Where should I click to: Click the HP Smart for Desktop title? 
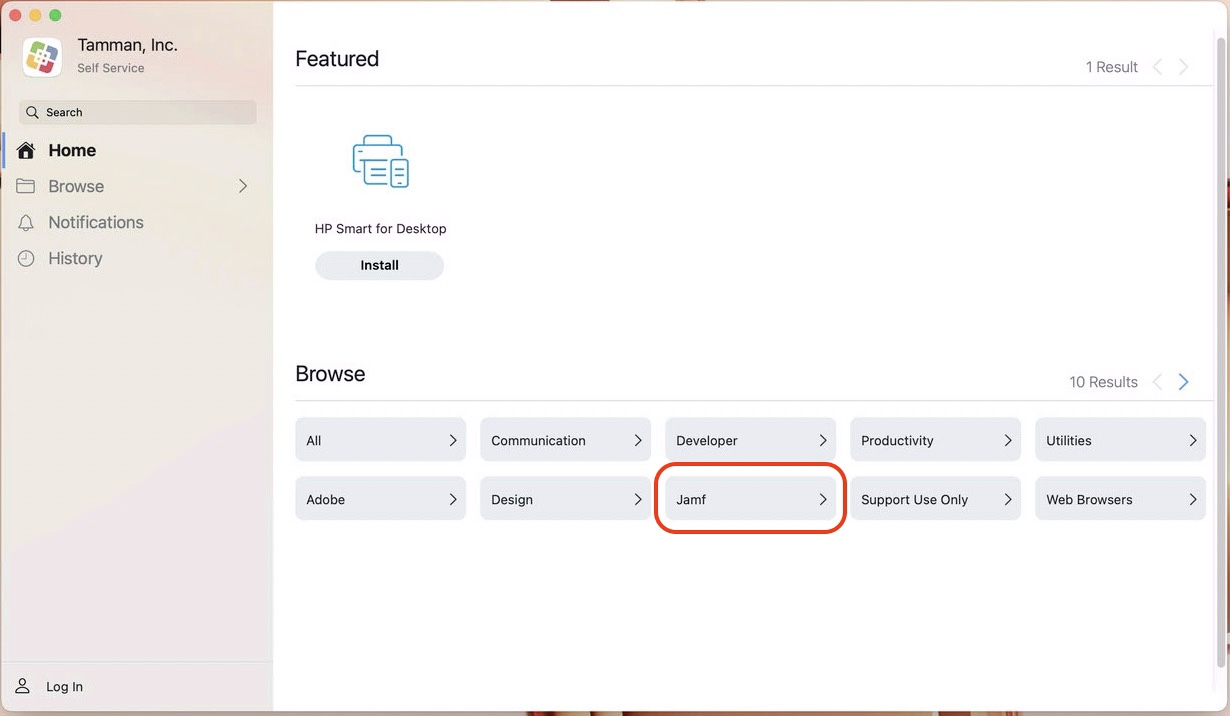click(x=380, y=229)
